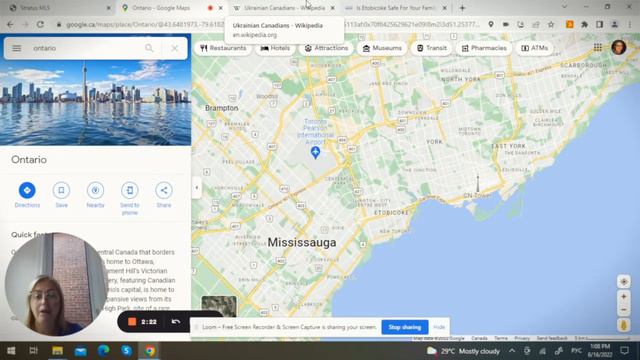
Task: Open Skype from the taskbar
Action: pyautogui.click(x=127, y=351)
